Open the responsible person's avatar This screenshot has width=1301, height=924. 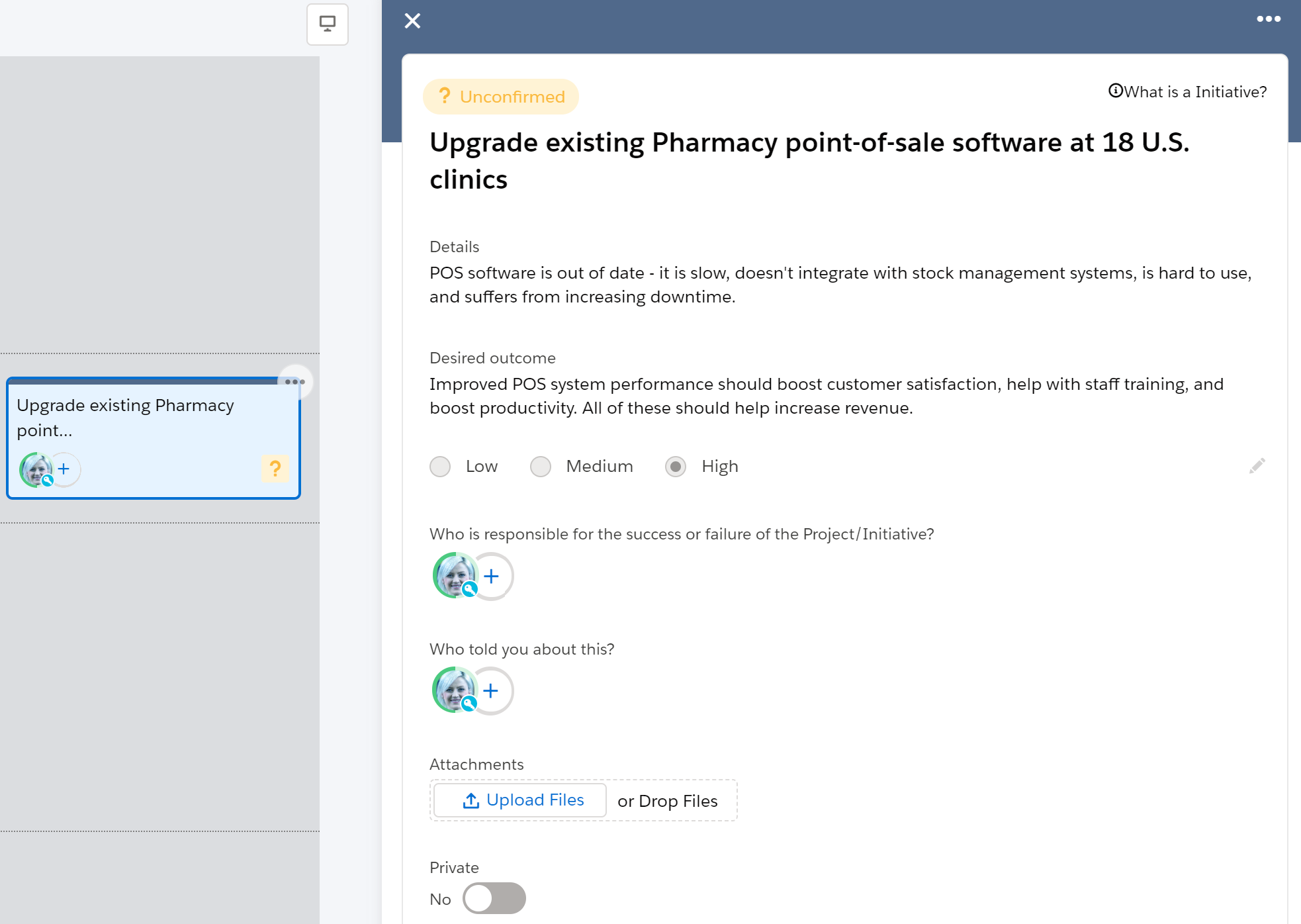[x=455, y=575]
